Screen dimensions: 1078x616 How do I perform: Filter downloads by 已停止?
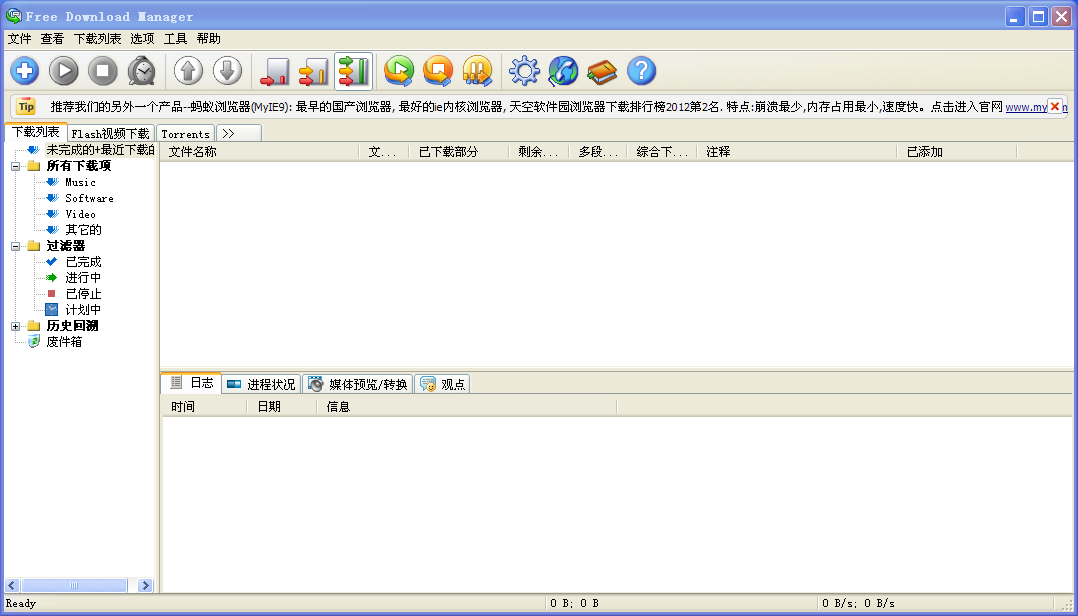click(83, 294)
